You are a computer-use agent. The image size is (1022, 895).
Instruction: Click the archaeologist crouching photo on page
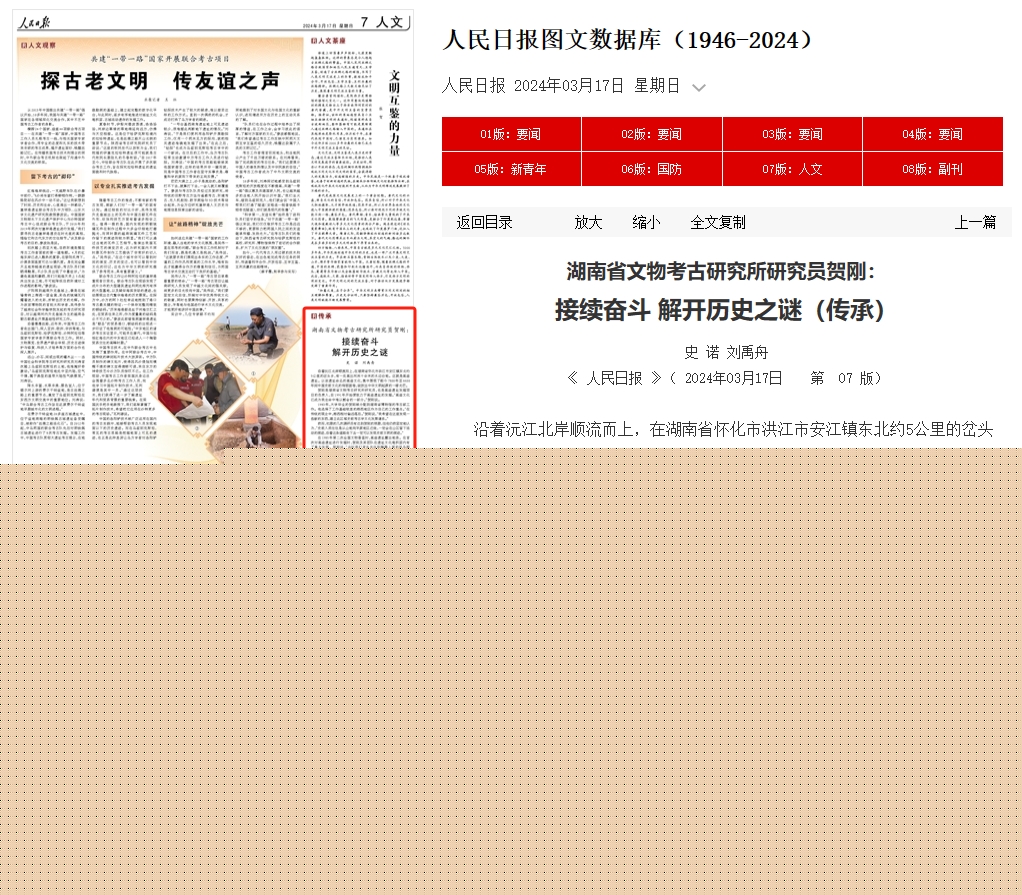[x=254, y=330]
